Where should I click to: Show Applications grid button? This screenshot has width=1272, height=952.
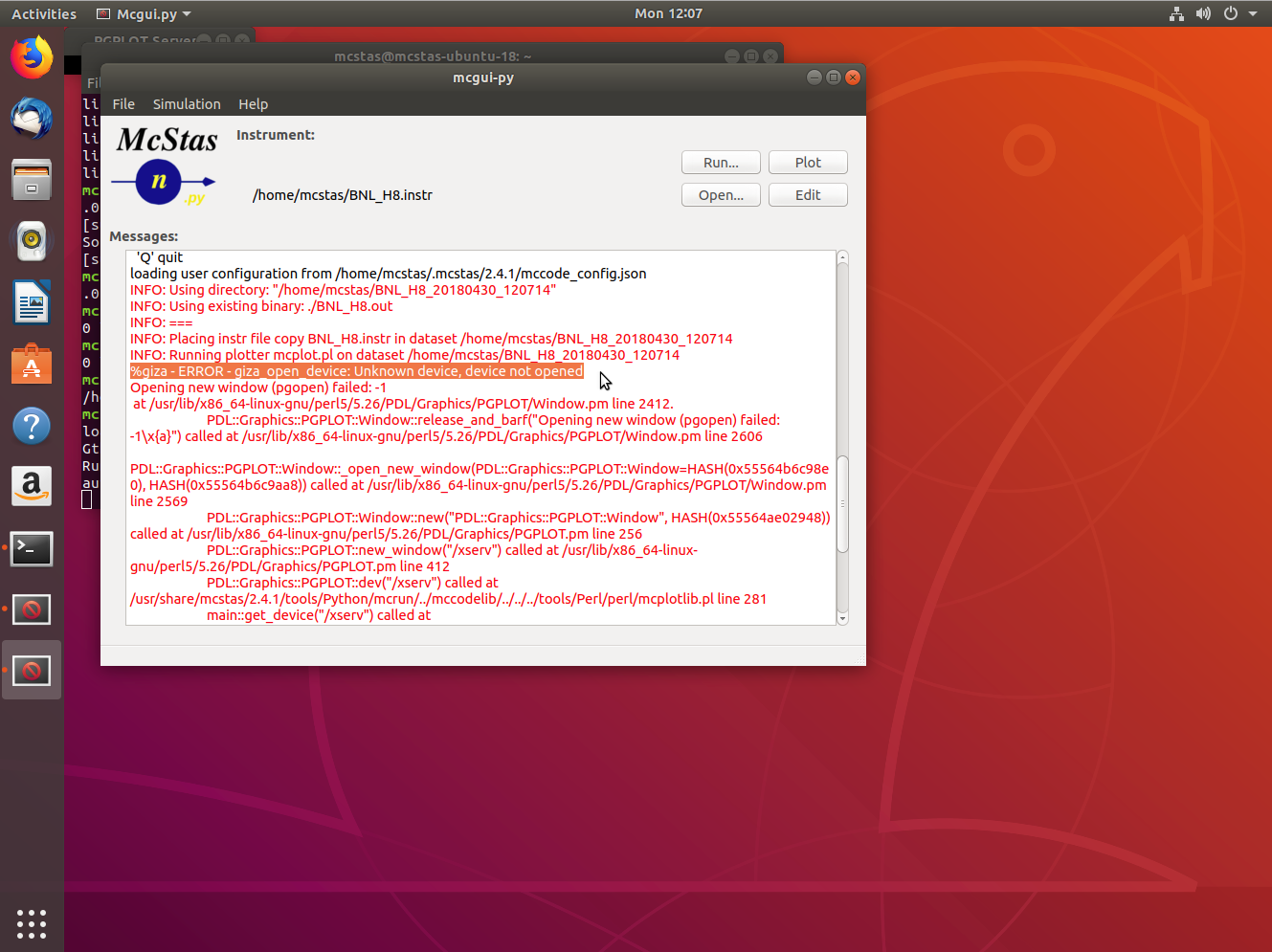pyautogui.click(x=32, y=923)
